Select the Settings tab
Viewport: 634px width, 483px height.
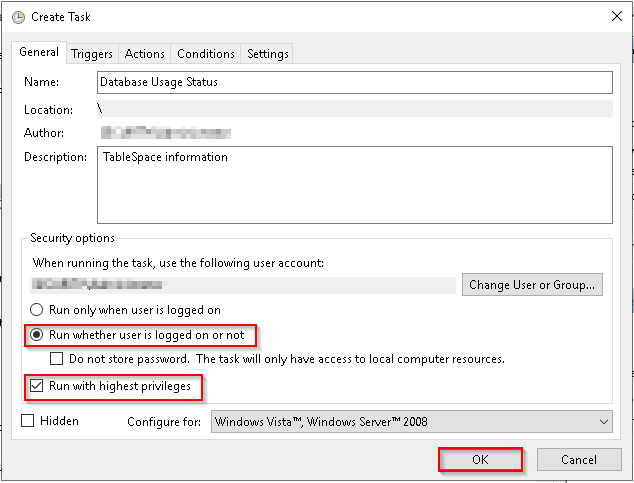point(267,54)
